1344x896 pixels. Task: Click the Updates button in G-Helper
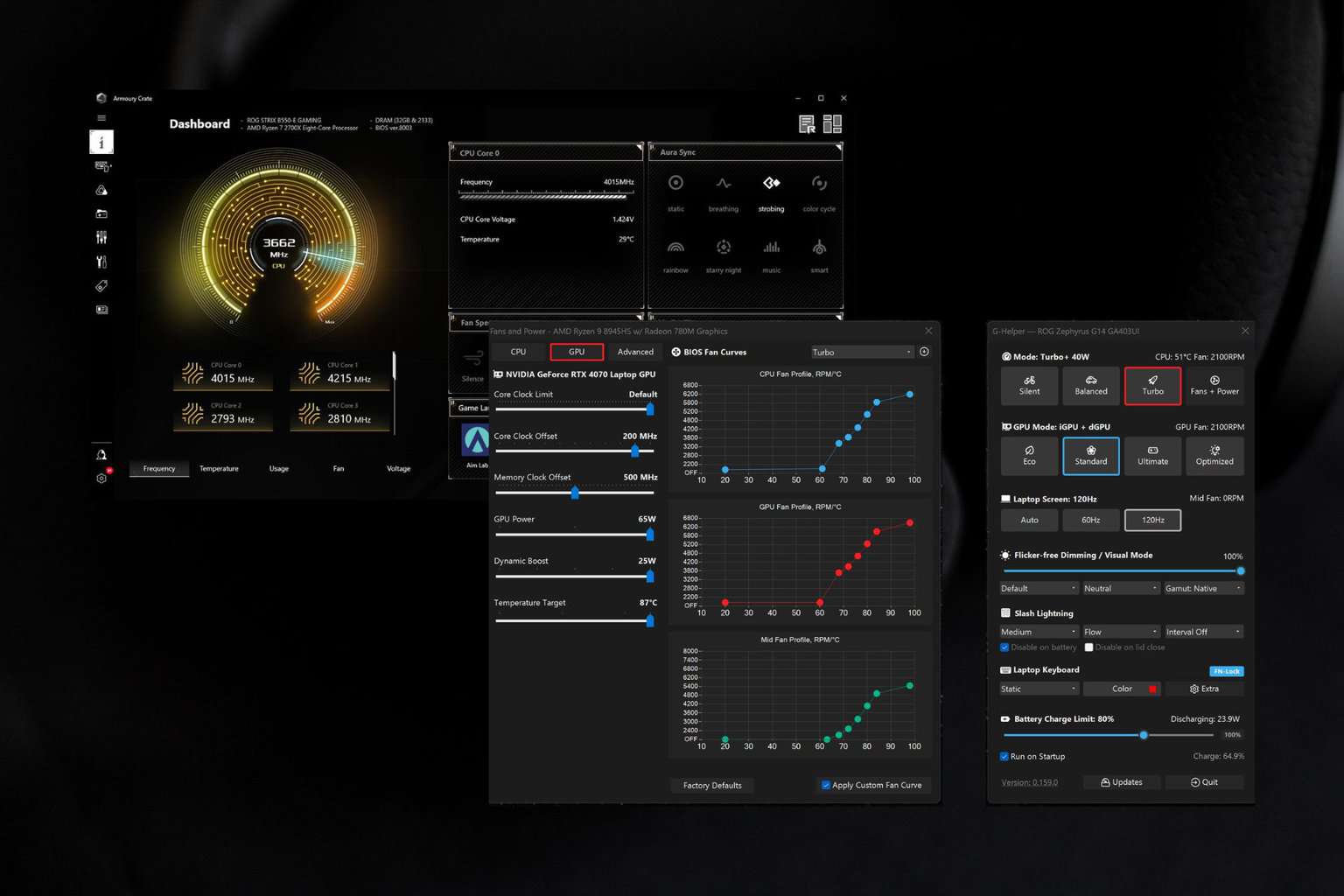pos(1121,782)
